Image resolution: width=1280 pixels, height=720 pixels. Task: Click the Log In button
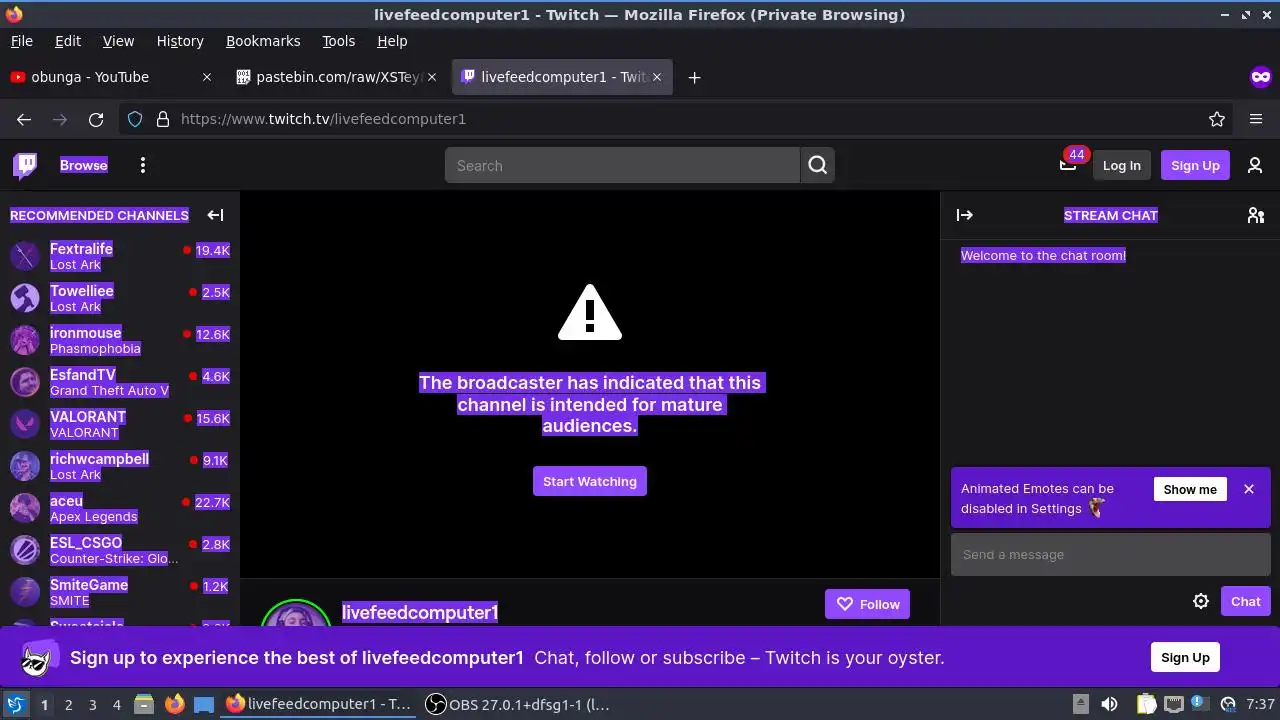click(x=1121, y=165)
